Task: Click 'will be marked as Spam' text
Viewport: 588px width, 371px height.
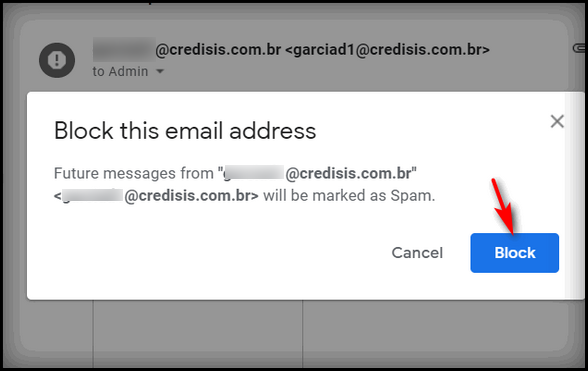Action: click(x=349, y=196)
